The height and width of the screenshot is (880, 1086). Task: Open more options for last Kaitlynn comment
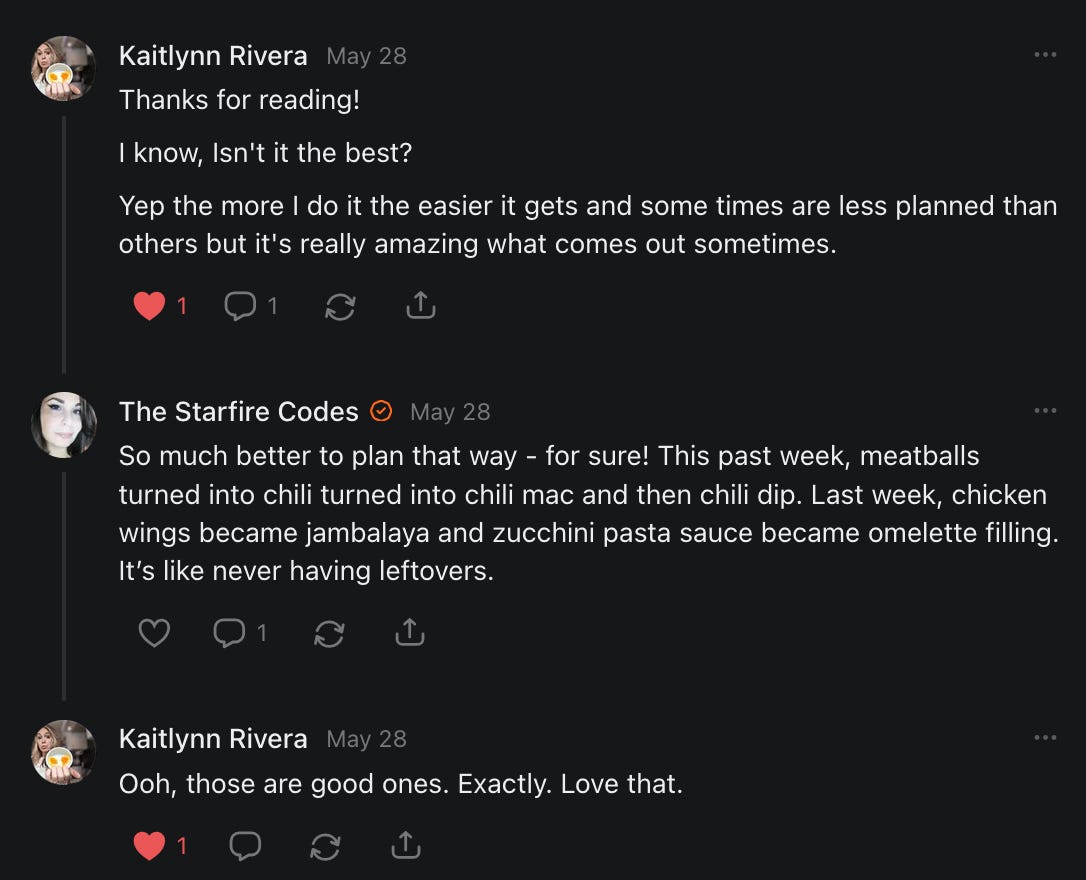1045,738
